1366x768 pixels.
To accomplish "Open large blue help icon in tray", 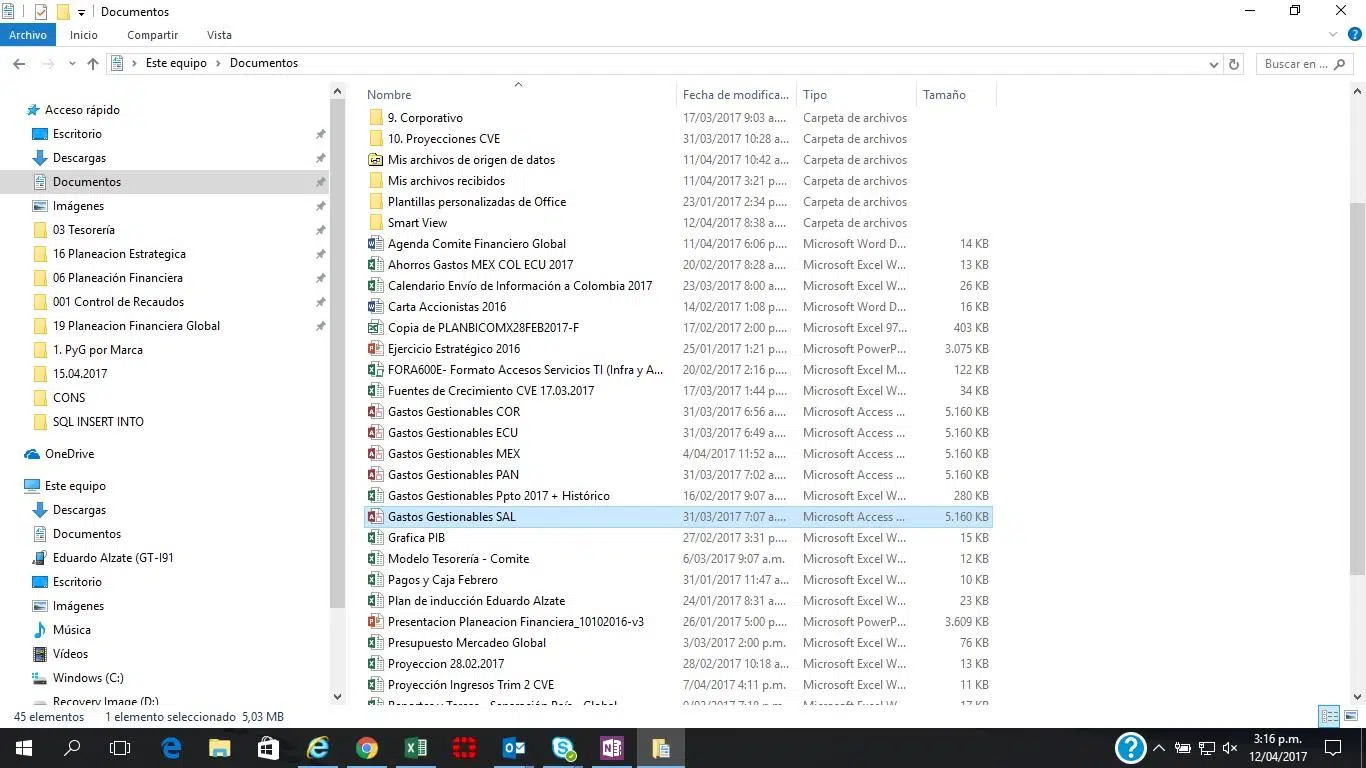I will coord(1130,748).
